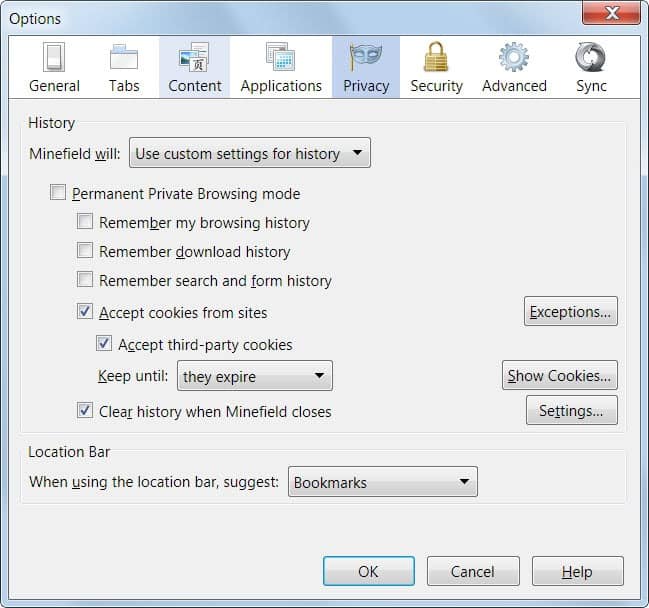
Task: Open the Keep until cookies dropdown
Action: click(x=255, y=376)
